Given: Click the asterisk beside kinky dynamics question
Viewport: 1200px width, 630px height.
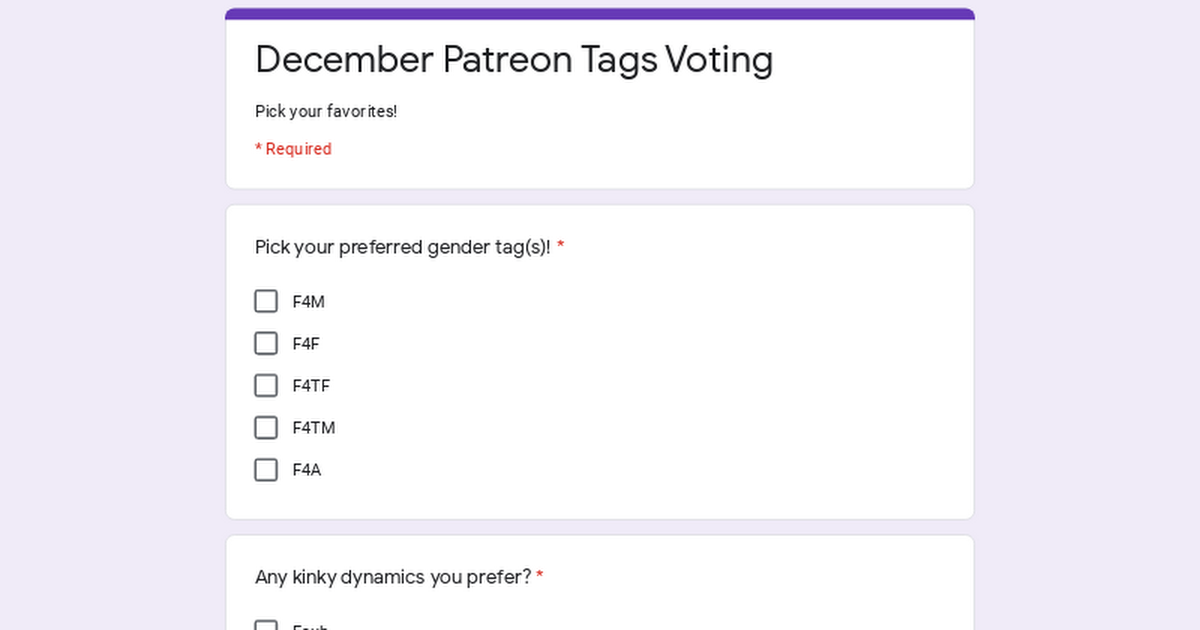Looking at the screenshot, I should pyautogui.click(x=540, y=576).
